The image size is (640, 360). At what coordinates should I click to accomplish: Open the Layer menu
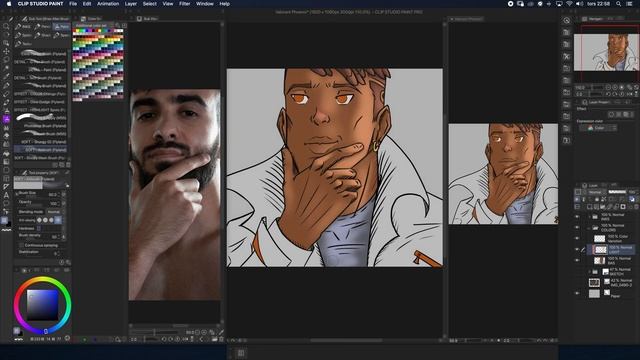pos(131,4)
